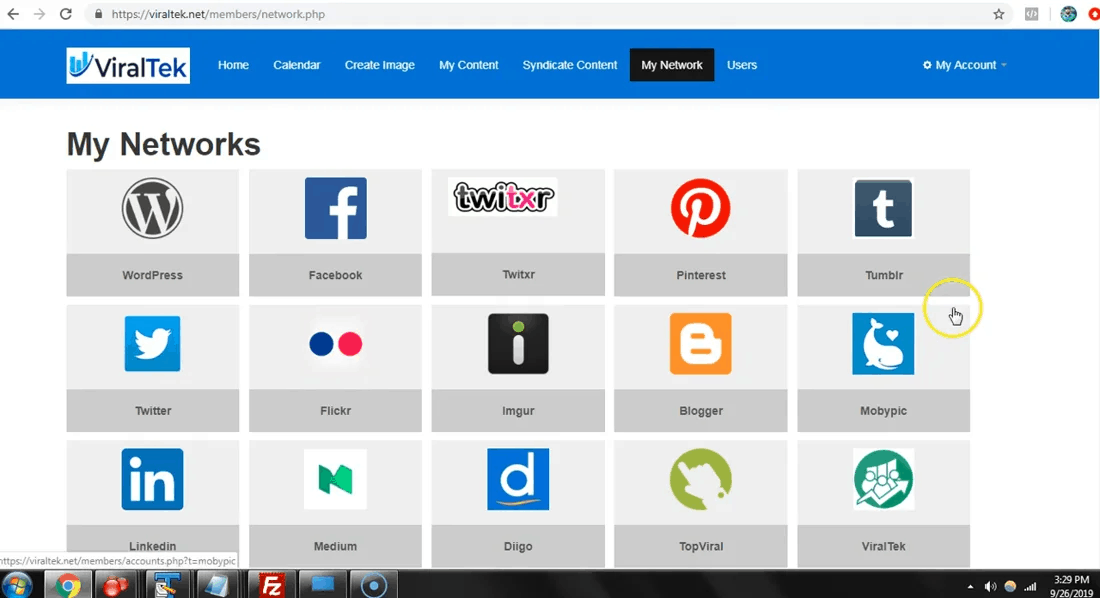Open the Create Image page

click(380, 65)
